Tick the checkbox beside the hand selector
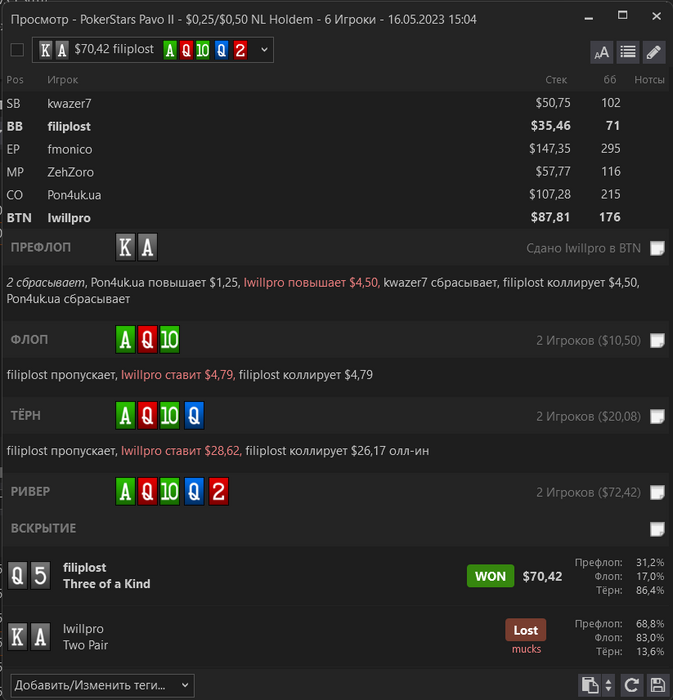 (17, 50)
